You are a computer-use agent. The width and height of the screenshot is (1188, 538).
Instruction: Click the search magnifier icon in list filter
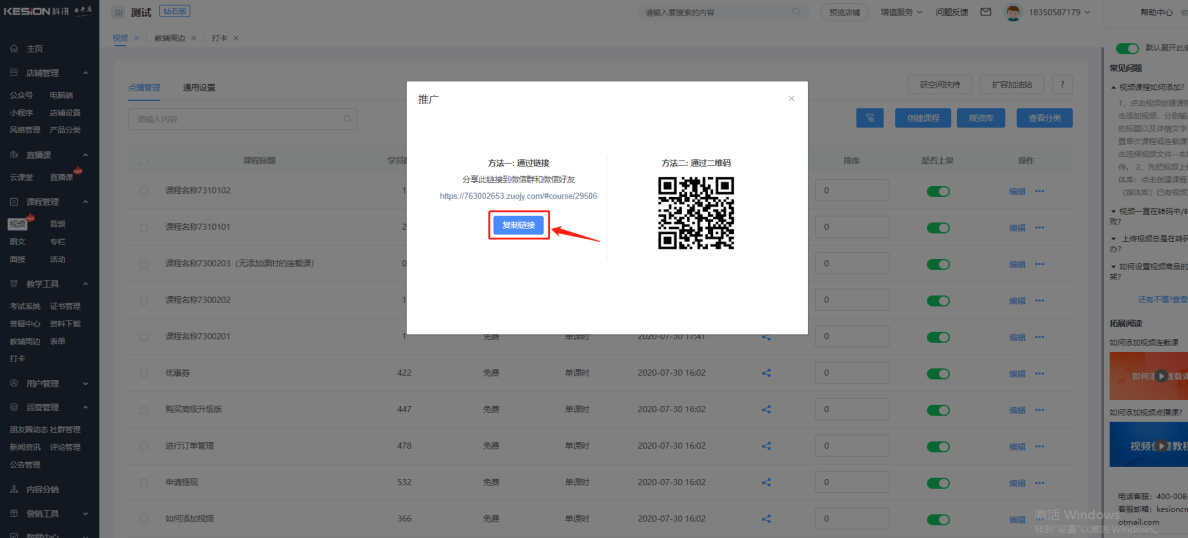348,119
